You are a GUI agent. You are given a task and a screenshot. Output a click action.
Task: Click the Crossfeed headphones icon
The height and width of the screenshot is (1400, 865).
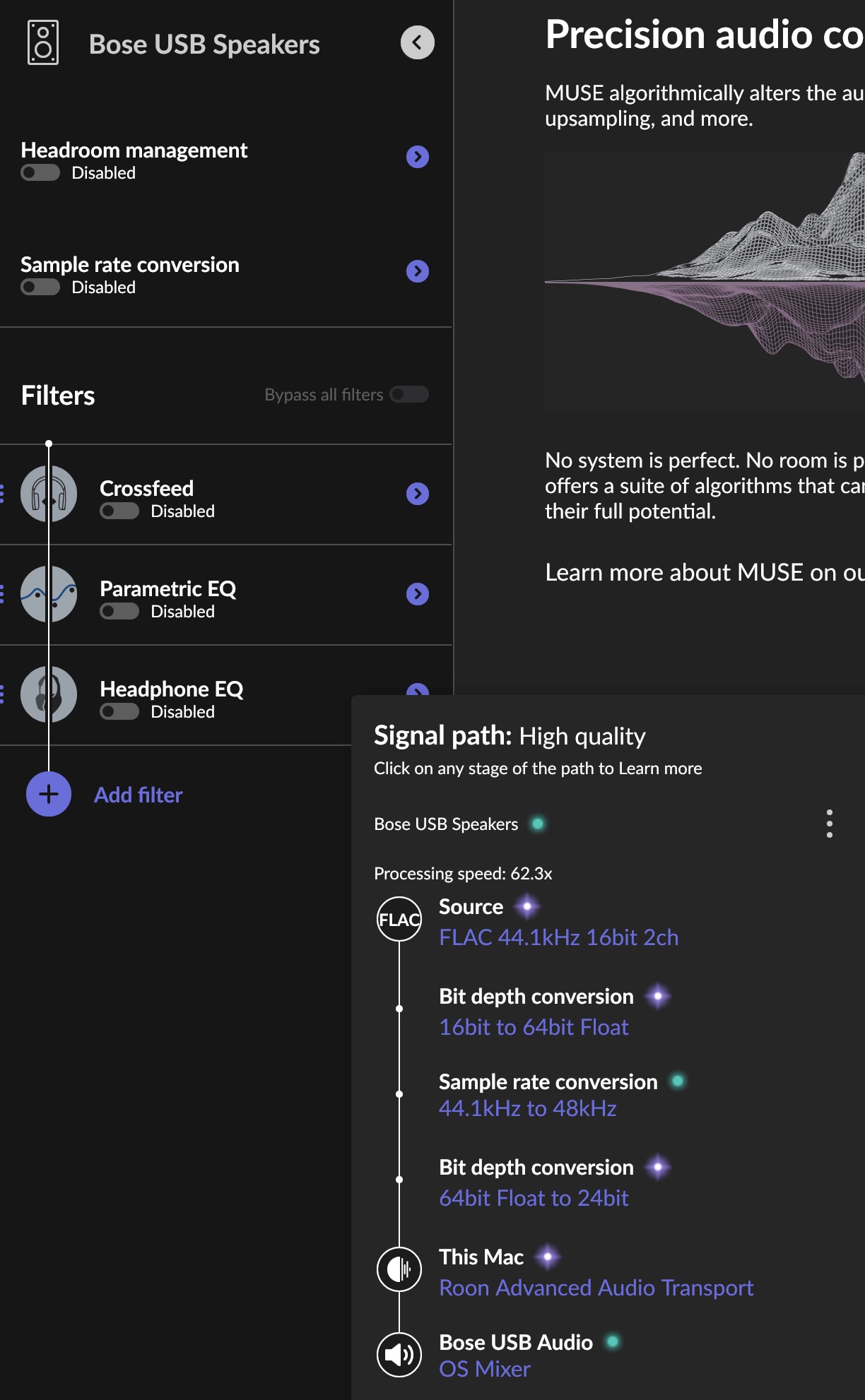coord(49,494)
